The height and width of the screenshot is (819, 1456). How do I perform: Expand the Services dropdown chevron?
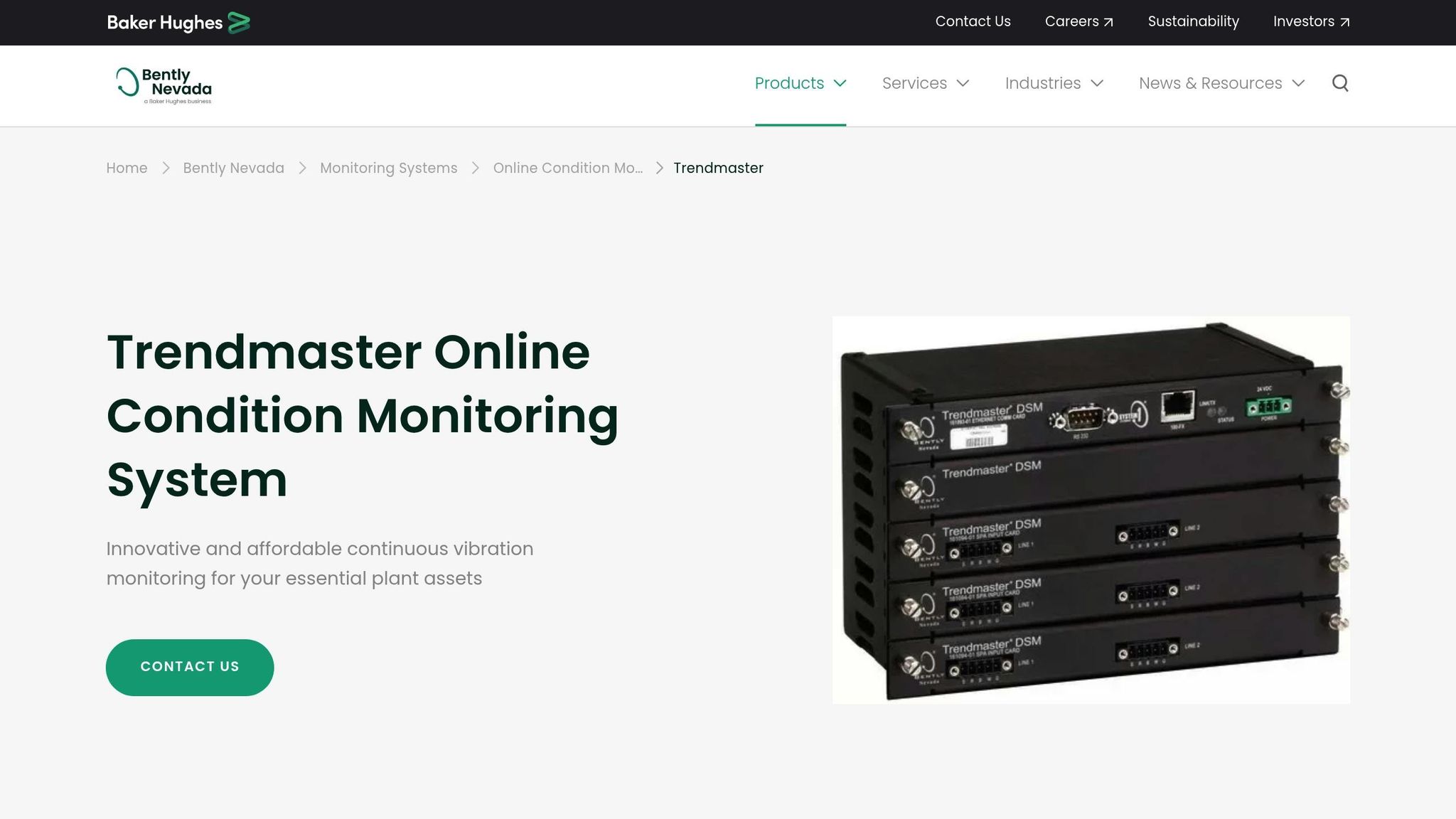point(963,83)
